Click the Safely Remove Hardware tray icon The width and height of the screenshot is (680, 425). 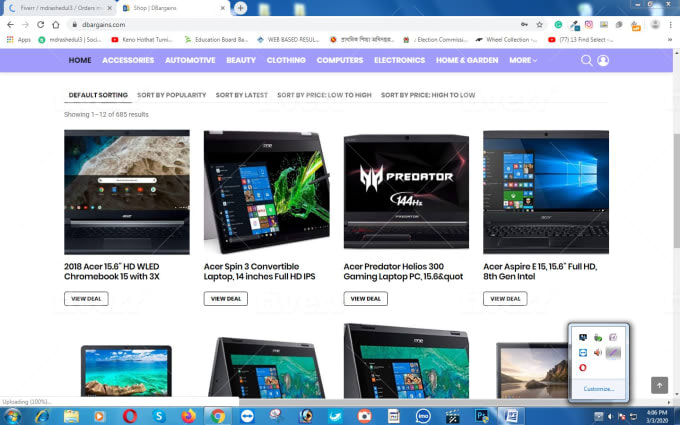coord(598,337)
